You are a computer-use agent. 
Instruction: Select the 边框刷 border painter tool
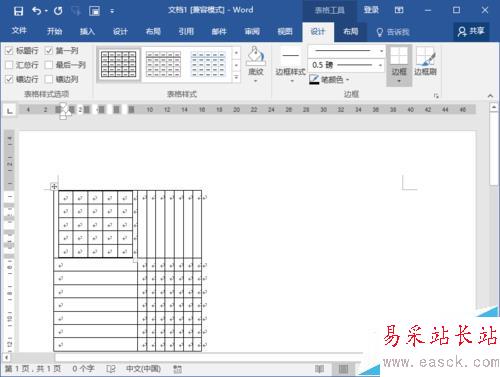pos(426,61)
